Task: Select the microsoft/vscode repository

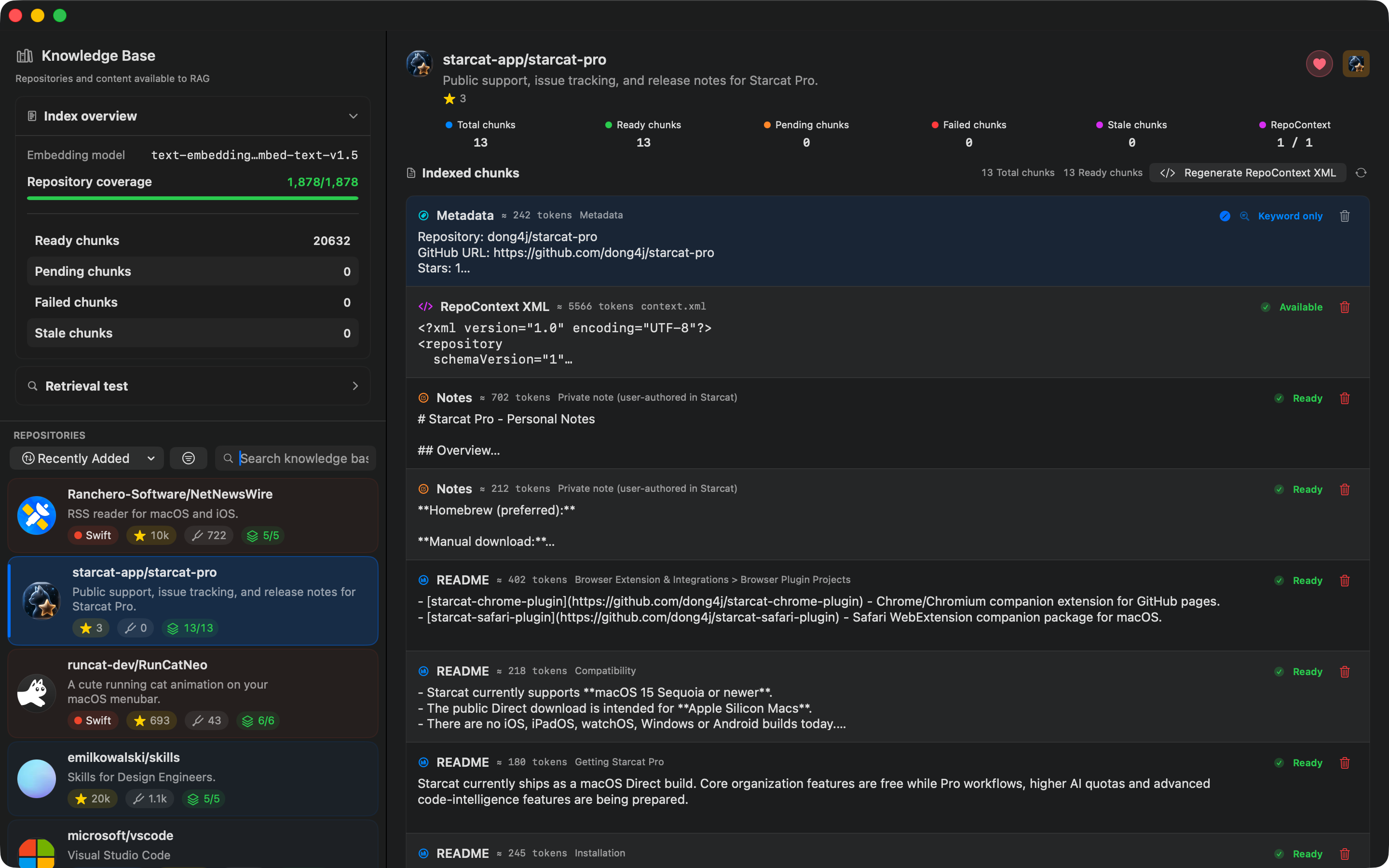Action: click(x=193, y=844)
